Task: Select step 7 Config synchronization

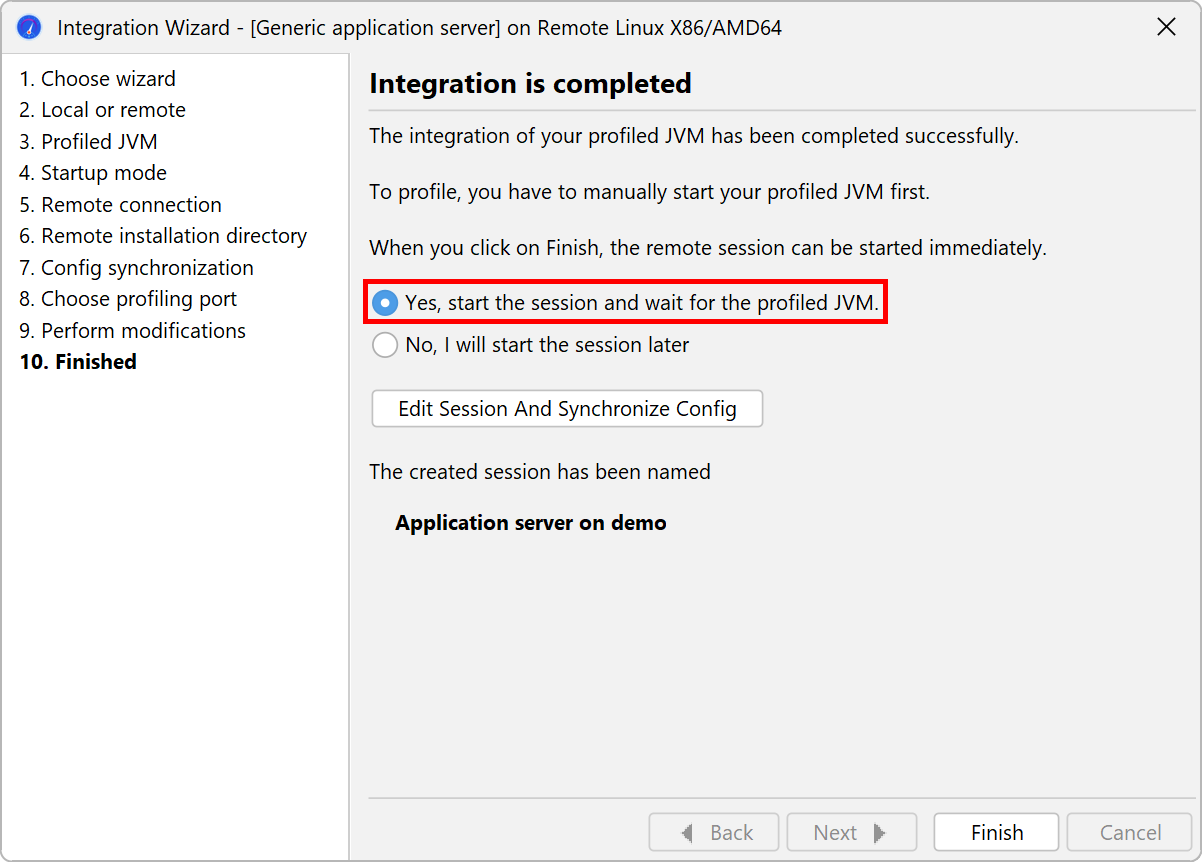Action: (136, 268)
